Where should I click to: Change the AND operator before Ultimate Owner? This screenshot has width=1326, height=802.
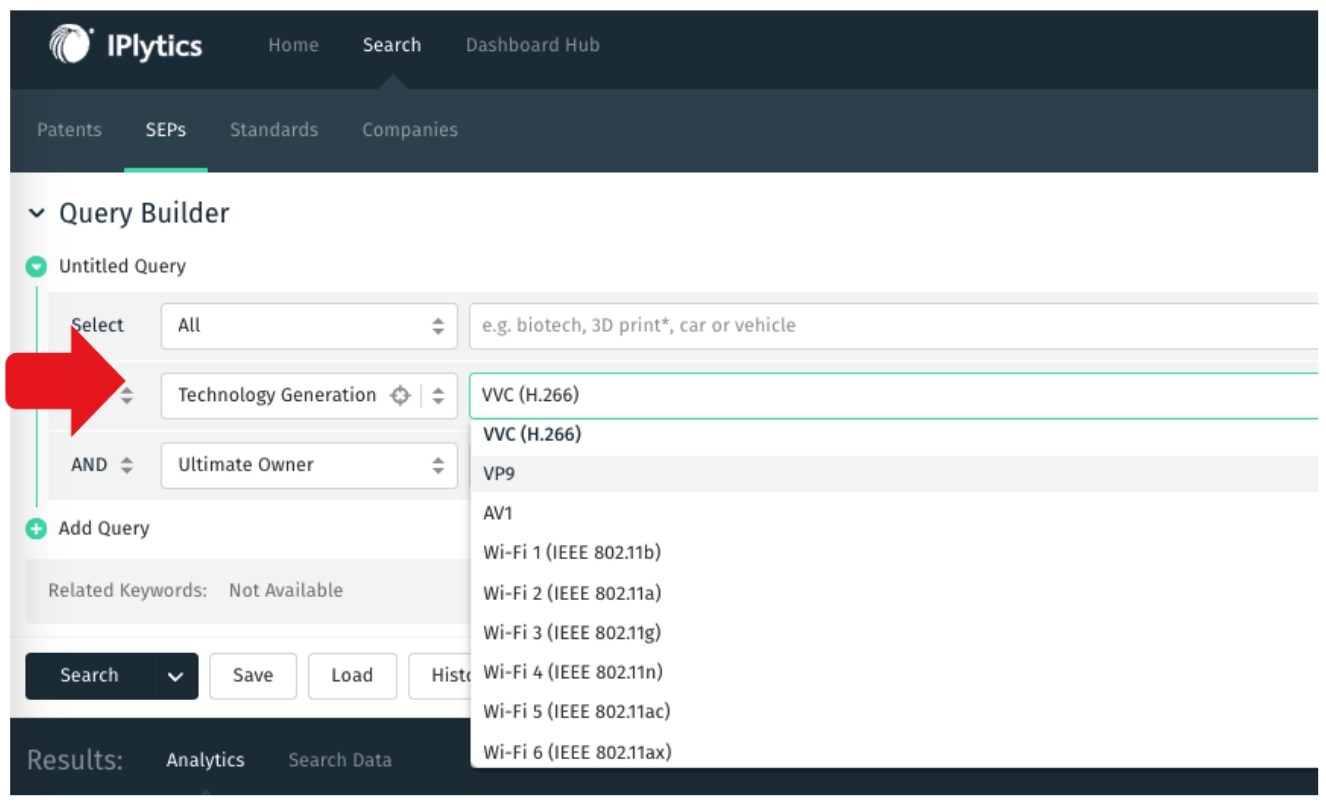coord(102,465)
